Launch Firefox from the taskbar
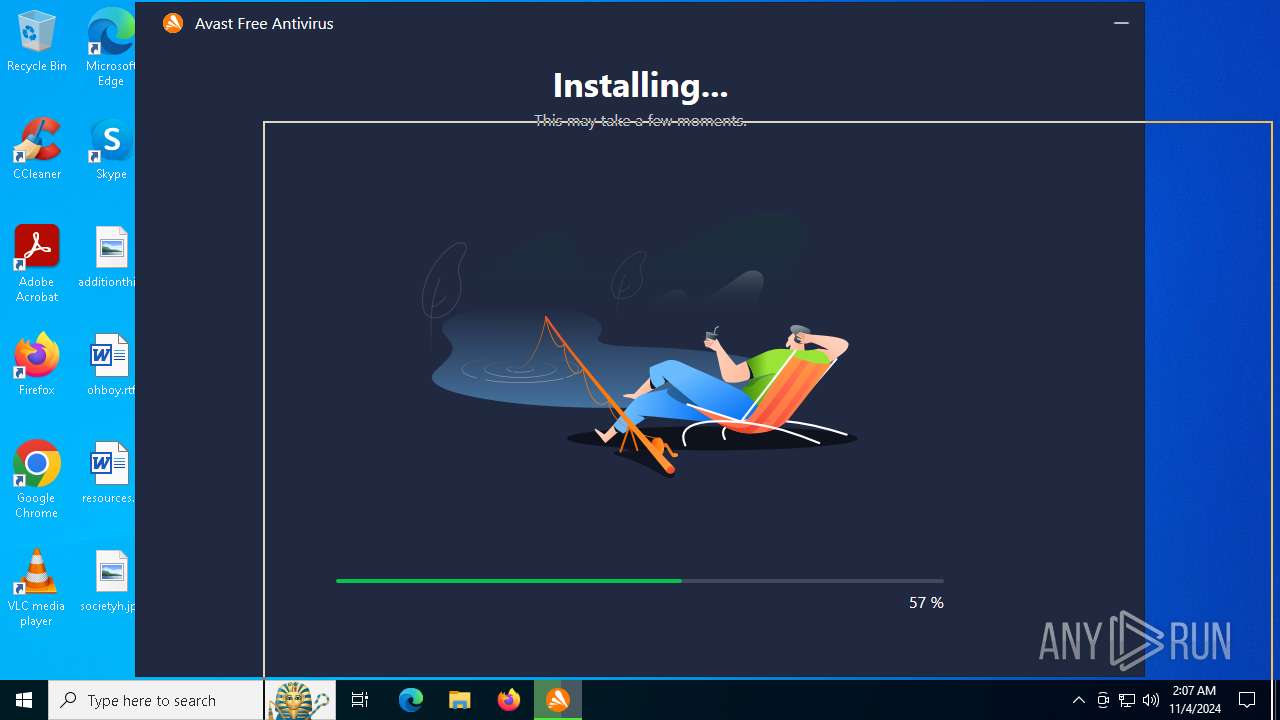This screenshot has width=1280, height=720. coord(508,700)
